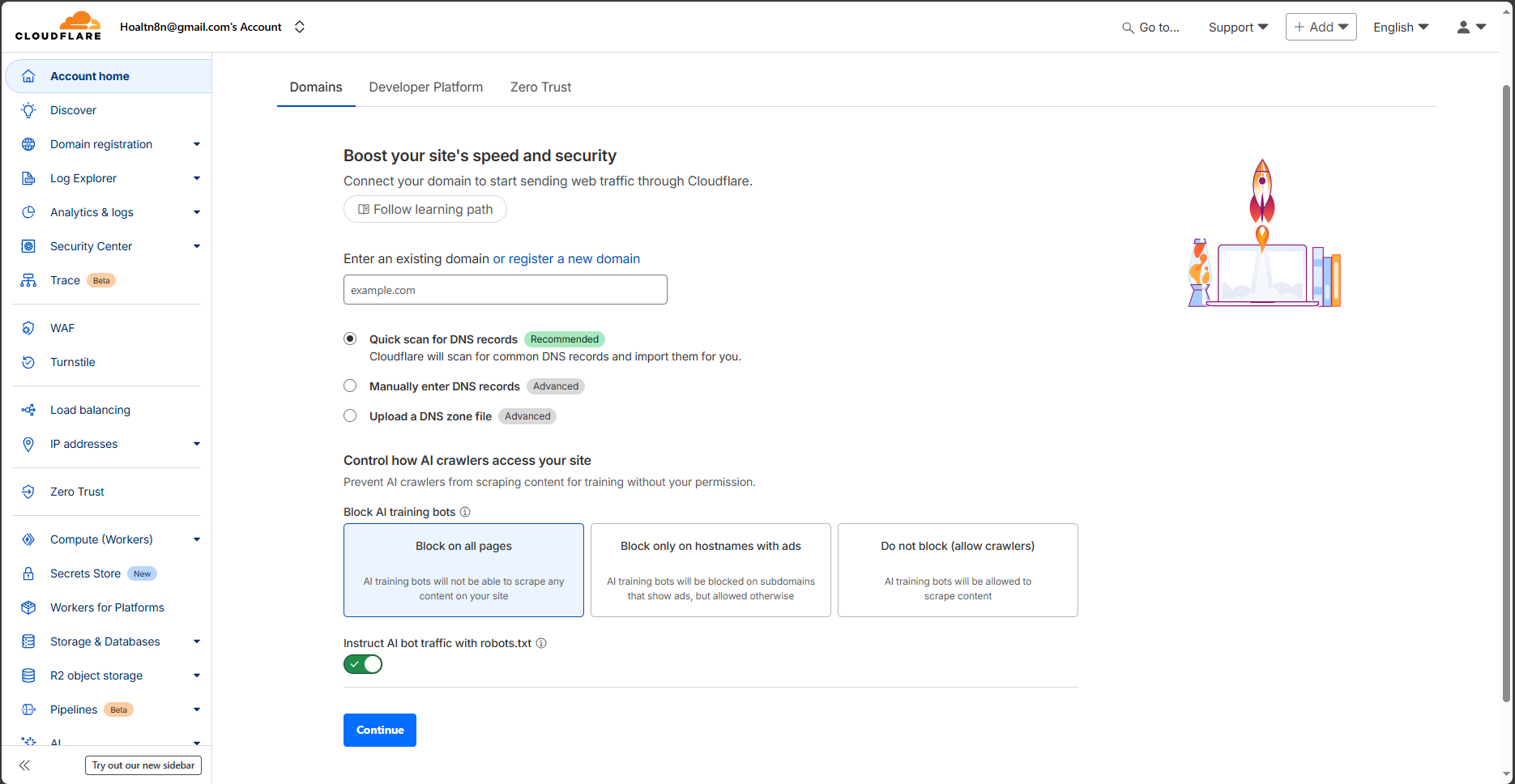Click the Discover lightbulb icon
The image size is (1515, 784).
(x=28, y=110)
